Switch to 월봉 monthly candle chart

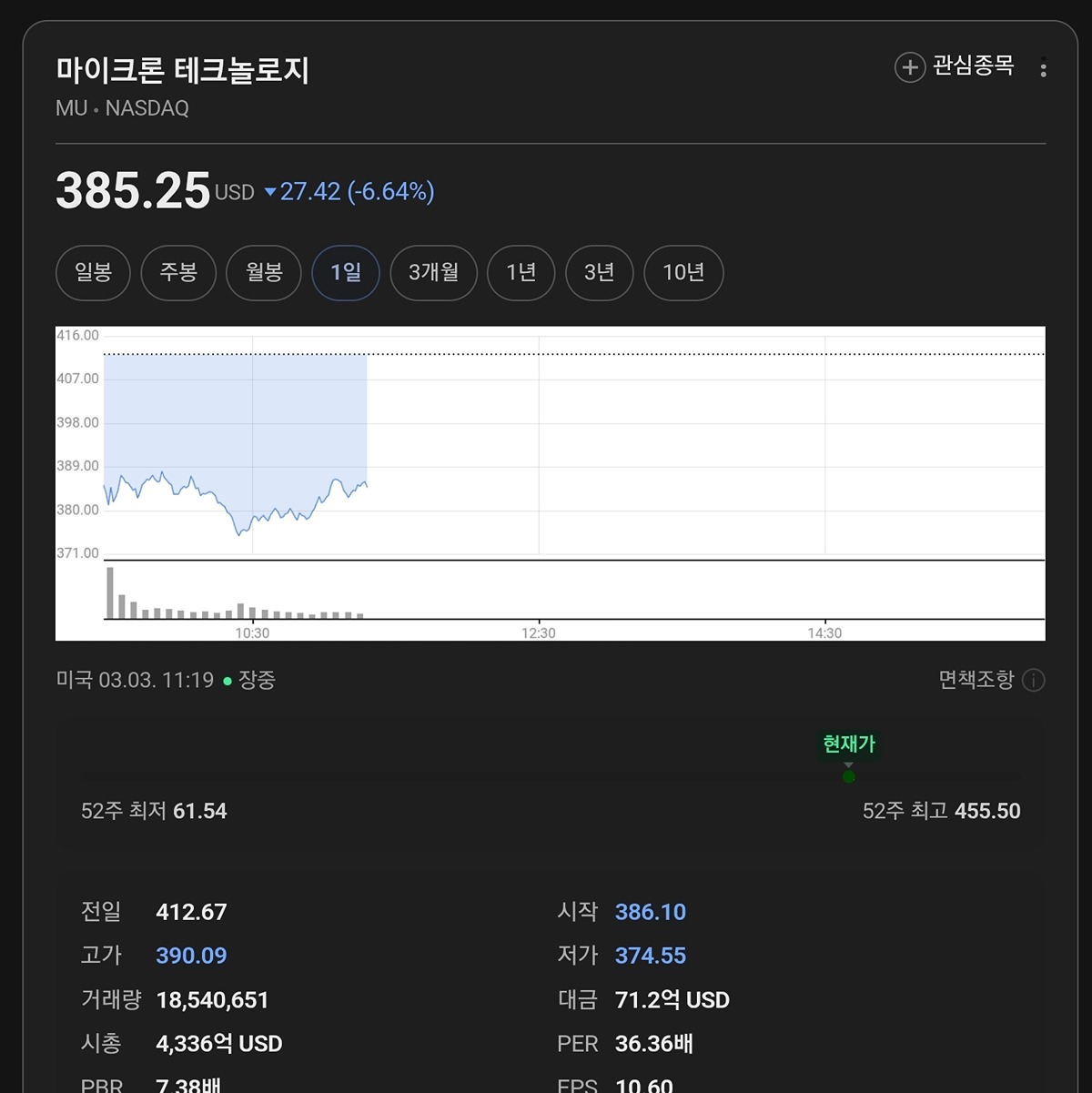pyautogui.click(x=264, y=272)
